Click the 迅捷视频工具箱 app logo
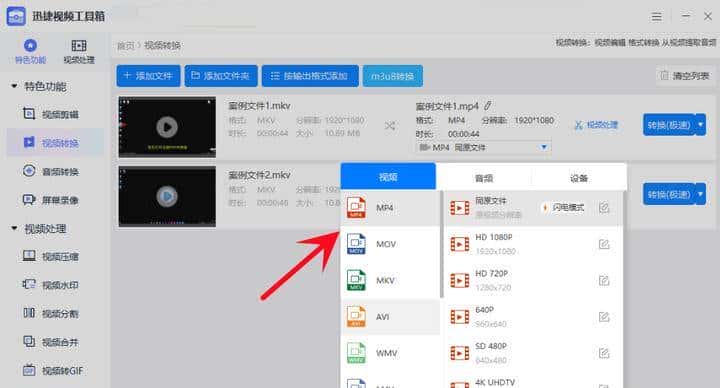This screenshot has height=388, width=720. 17,17
